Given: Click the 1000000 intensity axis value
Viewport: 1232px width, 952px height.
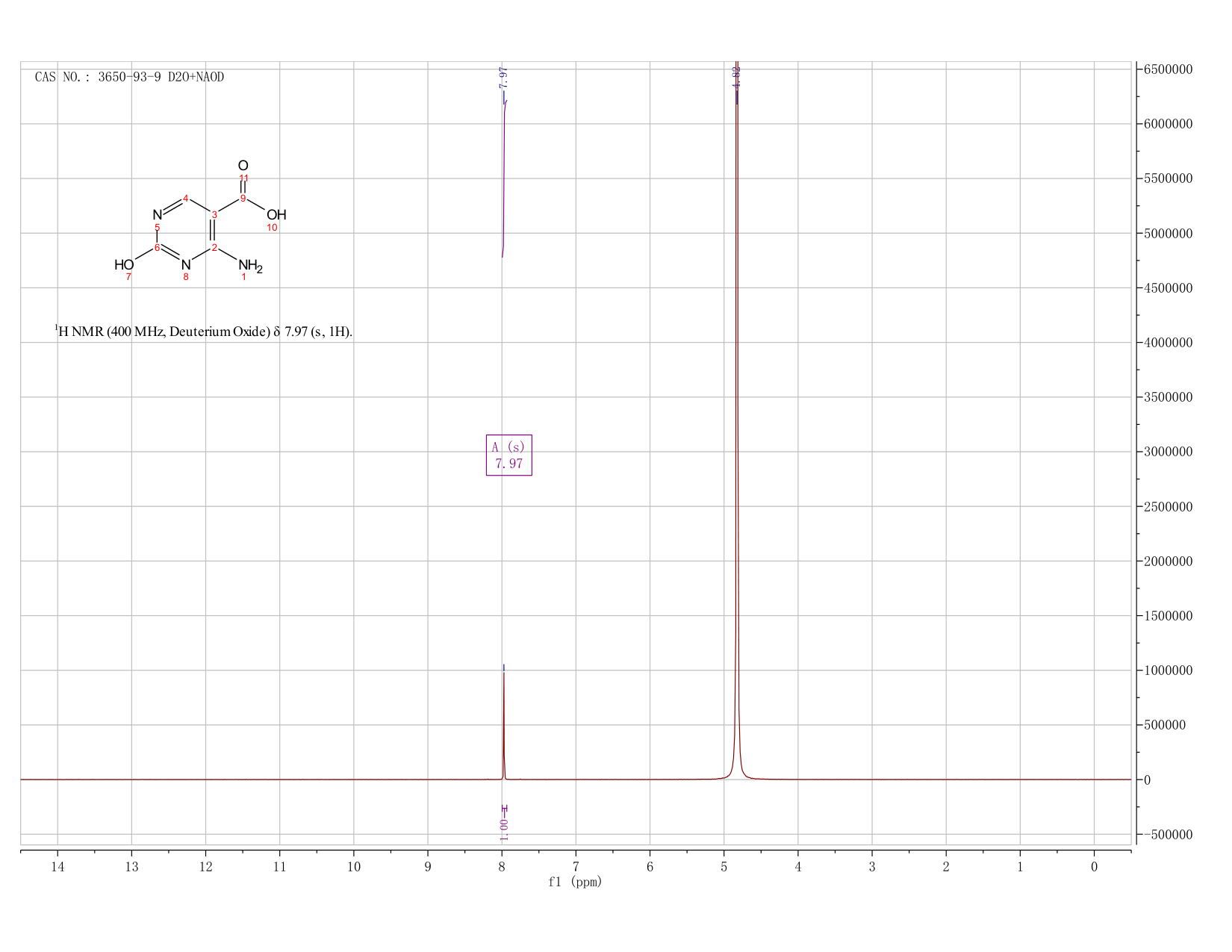Looking at the screenshot, I should tap(1168, 671).
